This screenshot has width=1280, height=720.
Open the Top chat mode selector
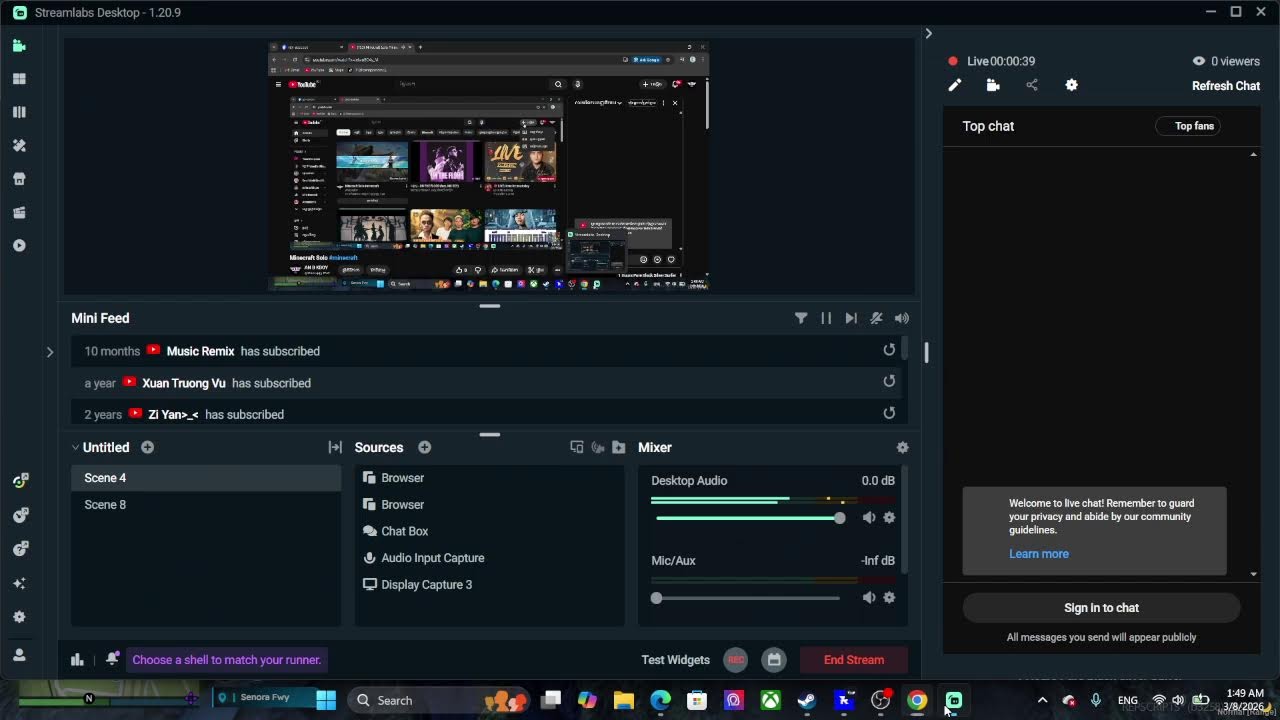pos(988,126)
